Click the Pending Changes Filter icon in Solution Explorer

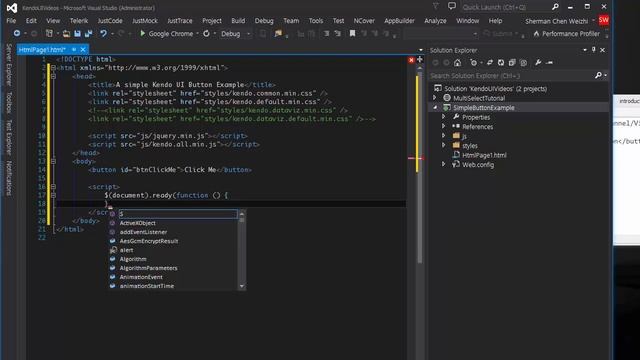coord(473,62)
